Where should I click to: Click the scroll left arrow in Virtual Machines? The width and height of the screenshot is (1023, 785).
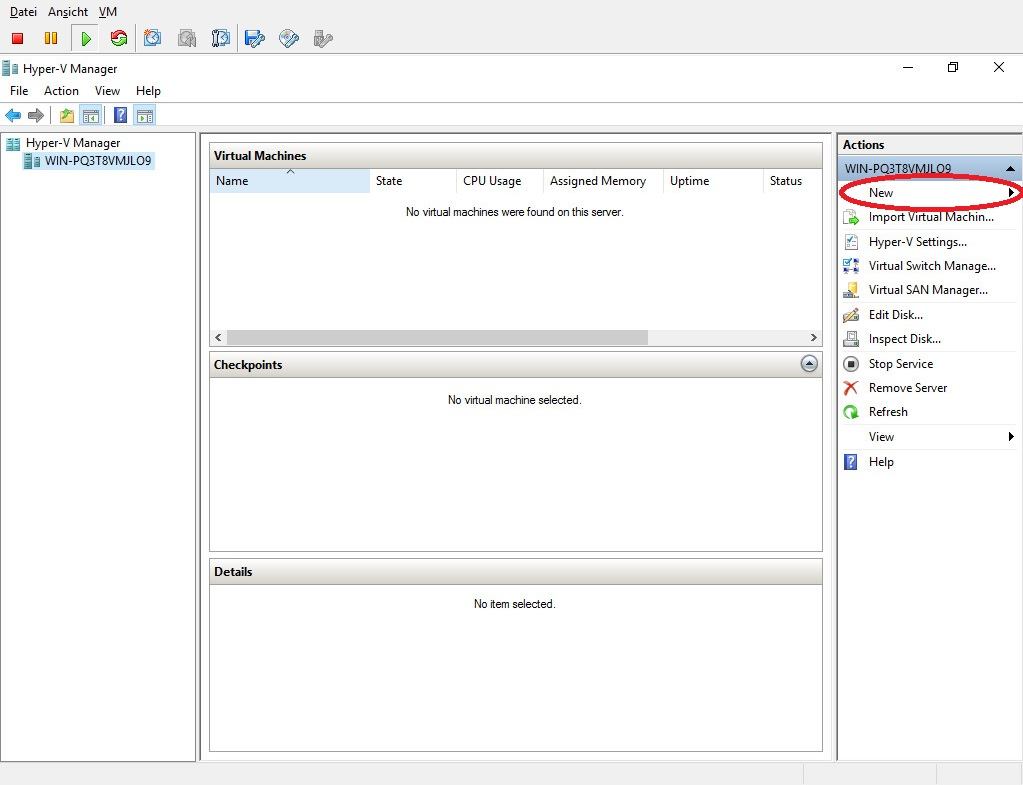pyautogui.click(x=219, y=337)
